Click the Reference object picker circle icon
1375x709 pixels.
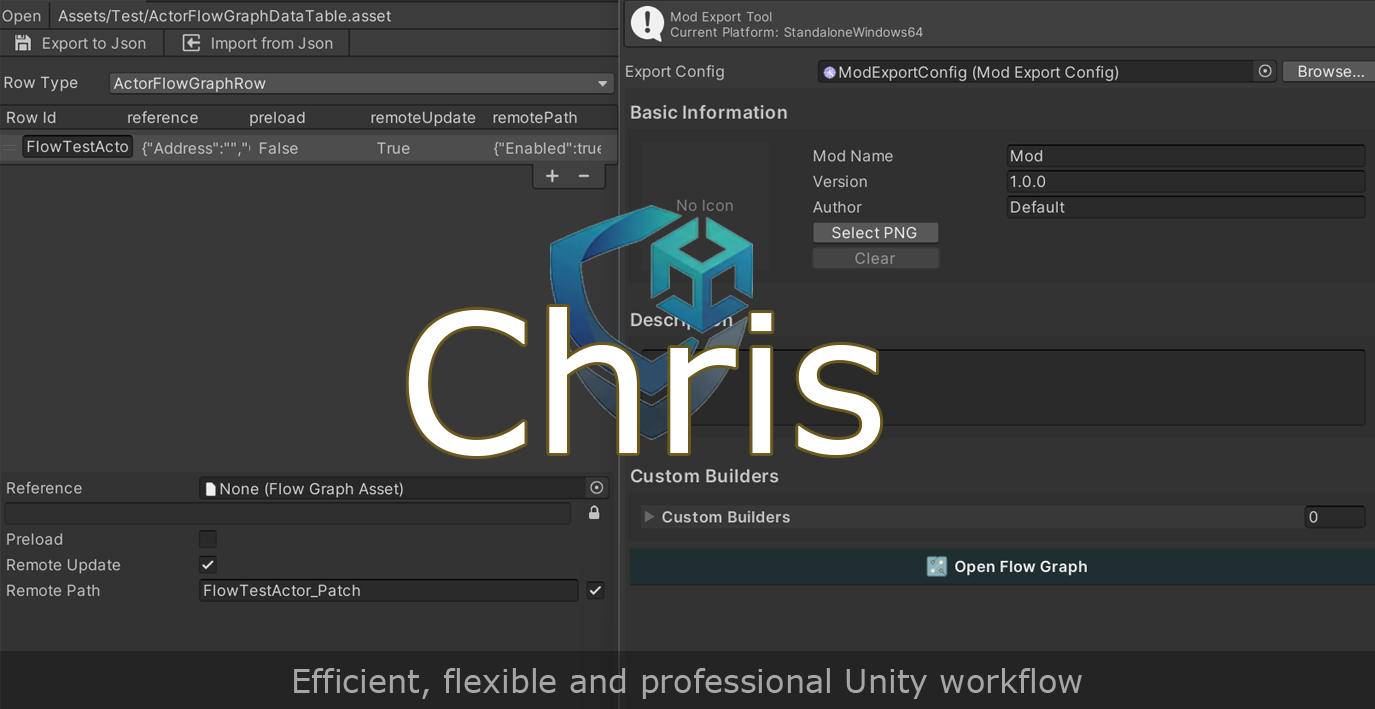[597, 488]
